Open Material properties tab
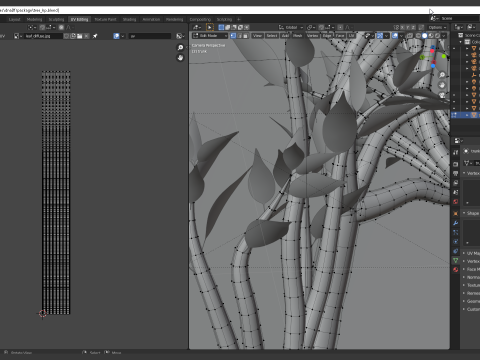The height and width of the screenshot is (360, 480). (x=456, y=269)
